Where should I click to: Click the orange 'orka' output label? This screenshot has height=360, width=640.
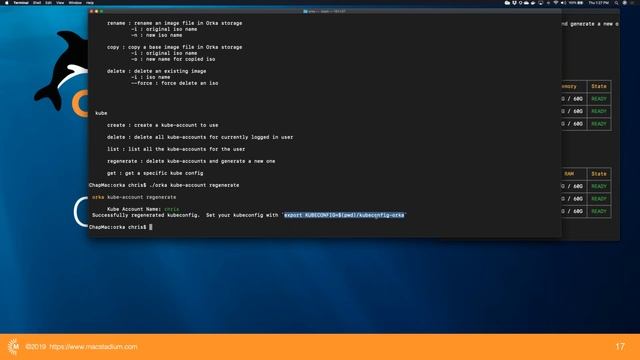(98, 197)
